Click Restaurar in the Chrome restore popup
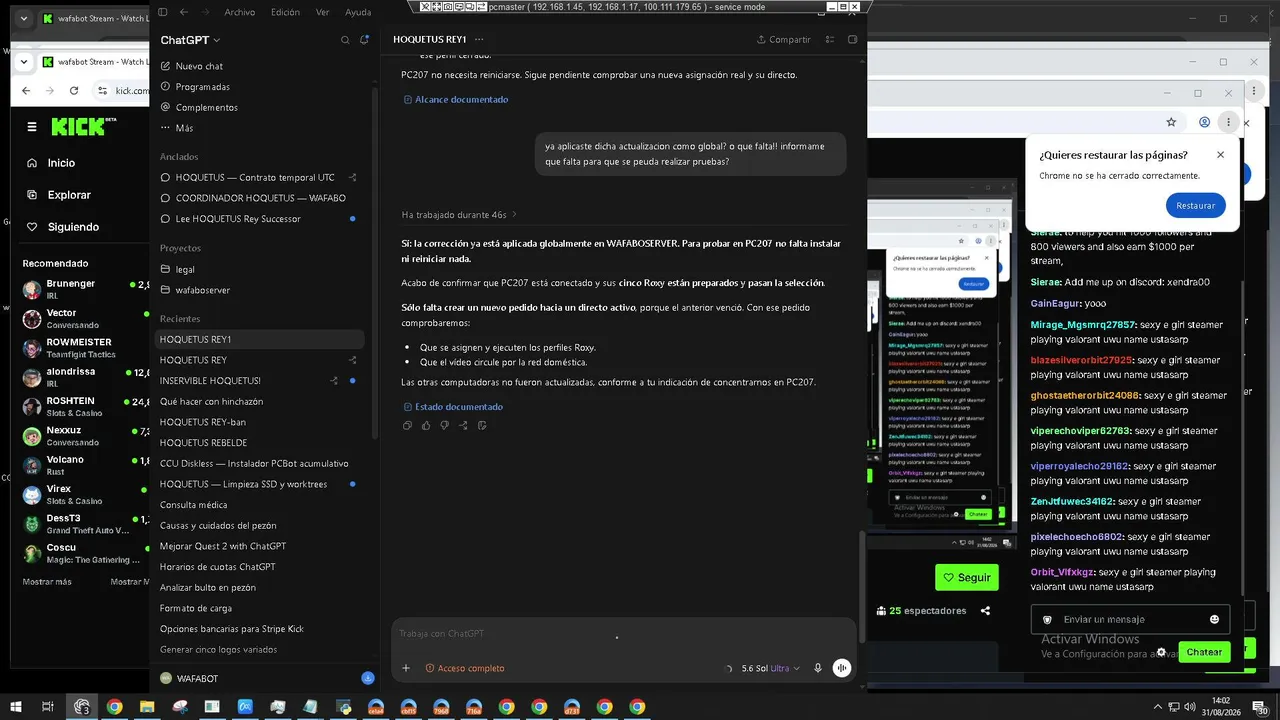Image resolution: width=1280 pixels, height=720 pixels. 1195,205
